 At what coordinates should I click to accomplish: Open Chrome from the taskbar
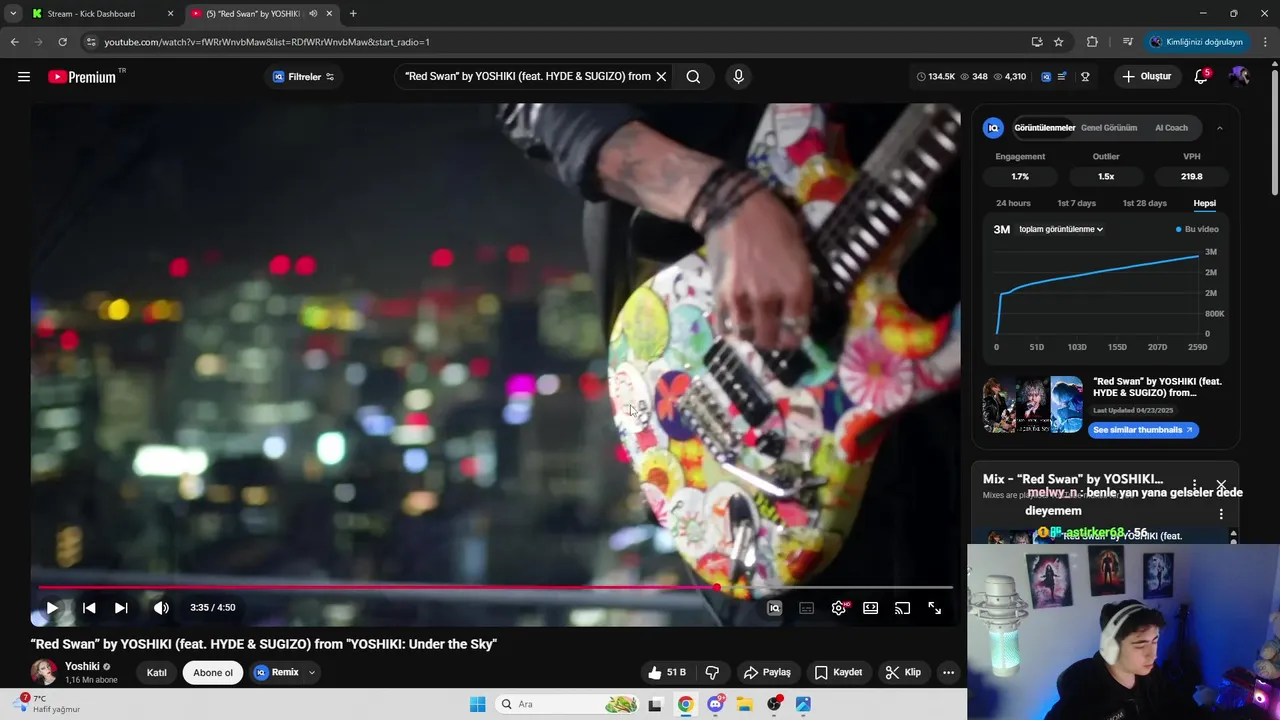coord(685,704)
